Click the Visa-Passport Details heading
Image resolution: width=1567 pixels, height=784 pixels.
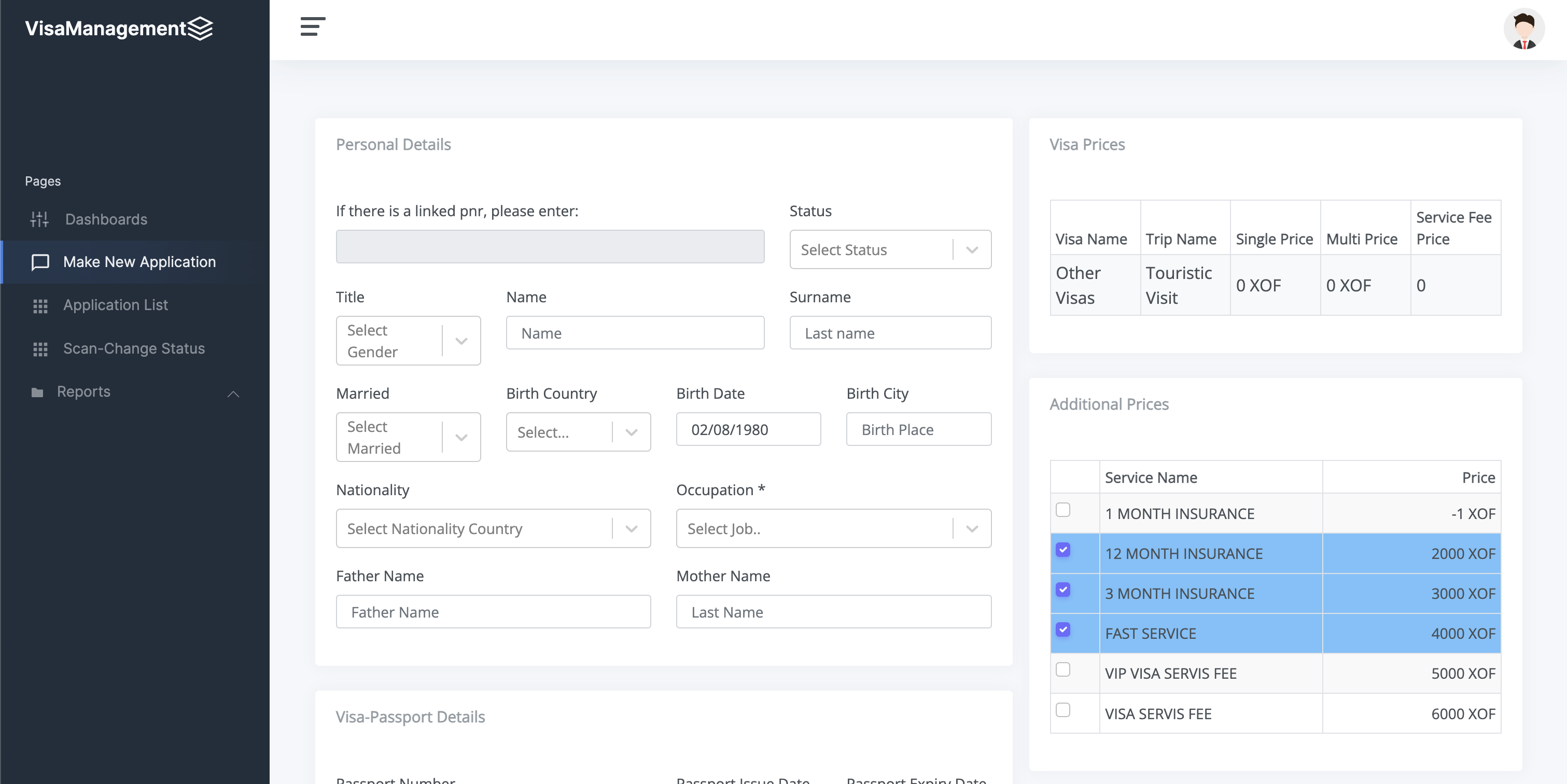(x=410, y=717)
